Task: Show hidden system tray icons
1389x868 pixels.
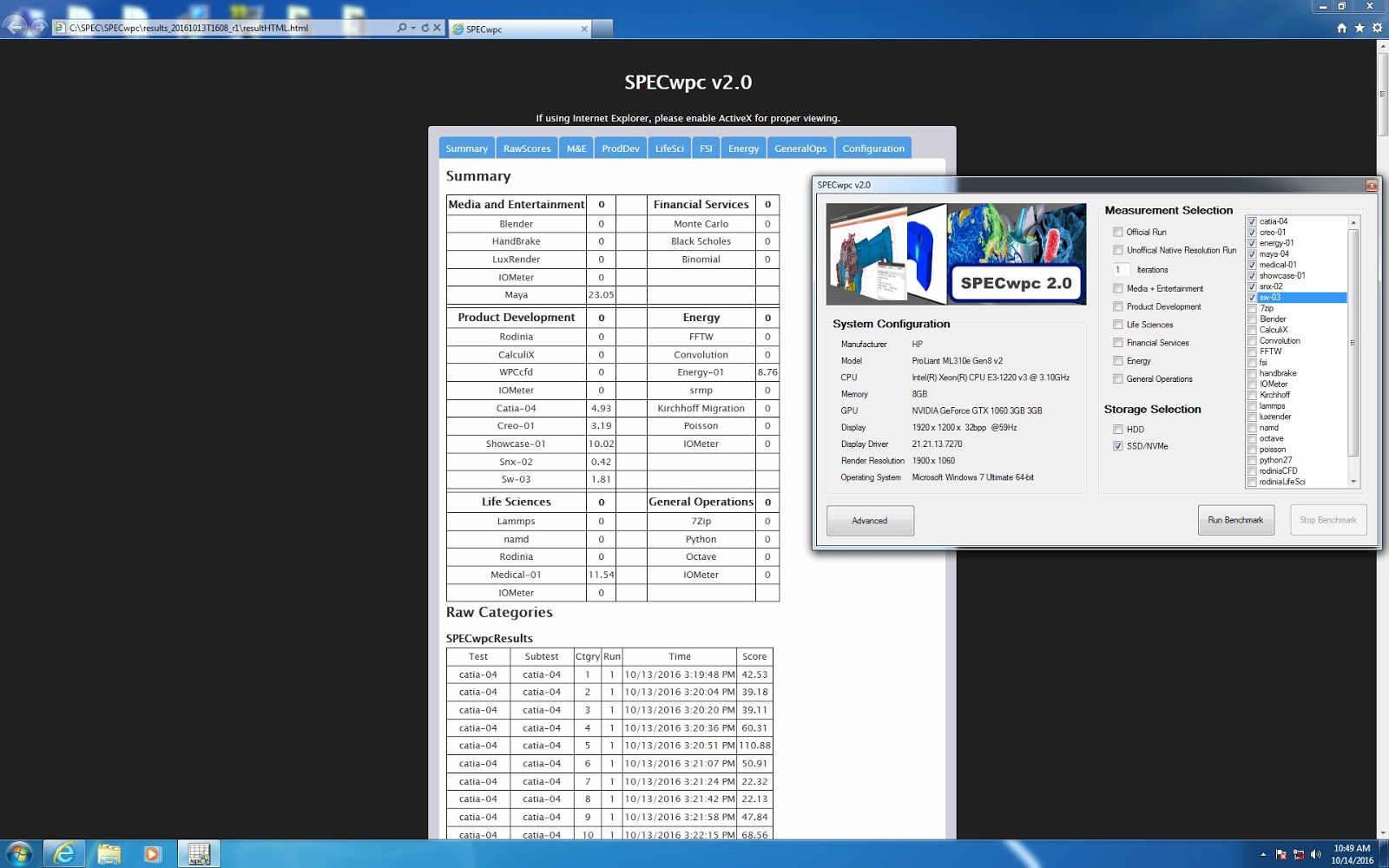Action: (1263, 854)
